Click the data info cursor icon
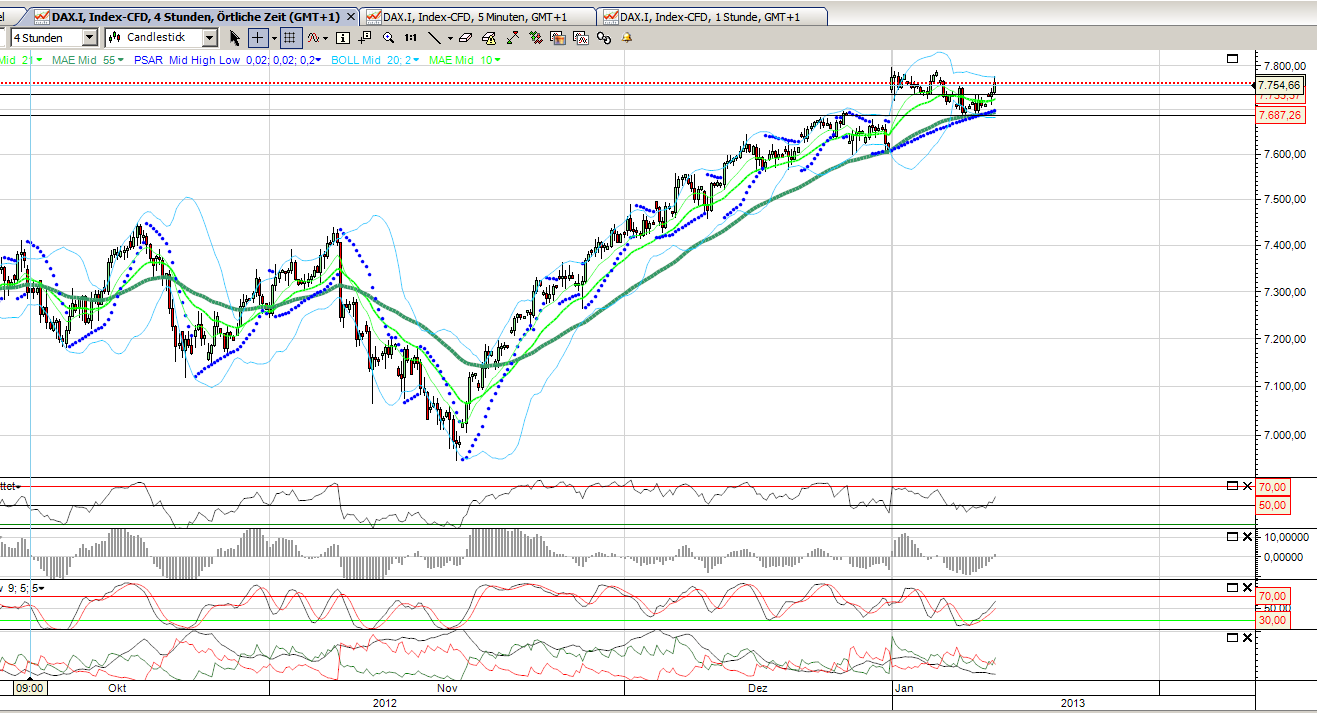Image resolution: width=1317 pixels, height=713 pixels. (x=341, y=38)
